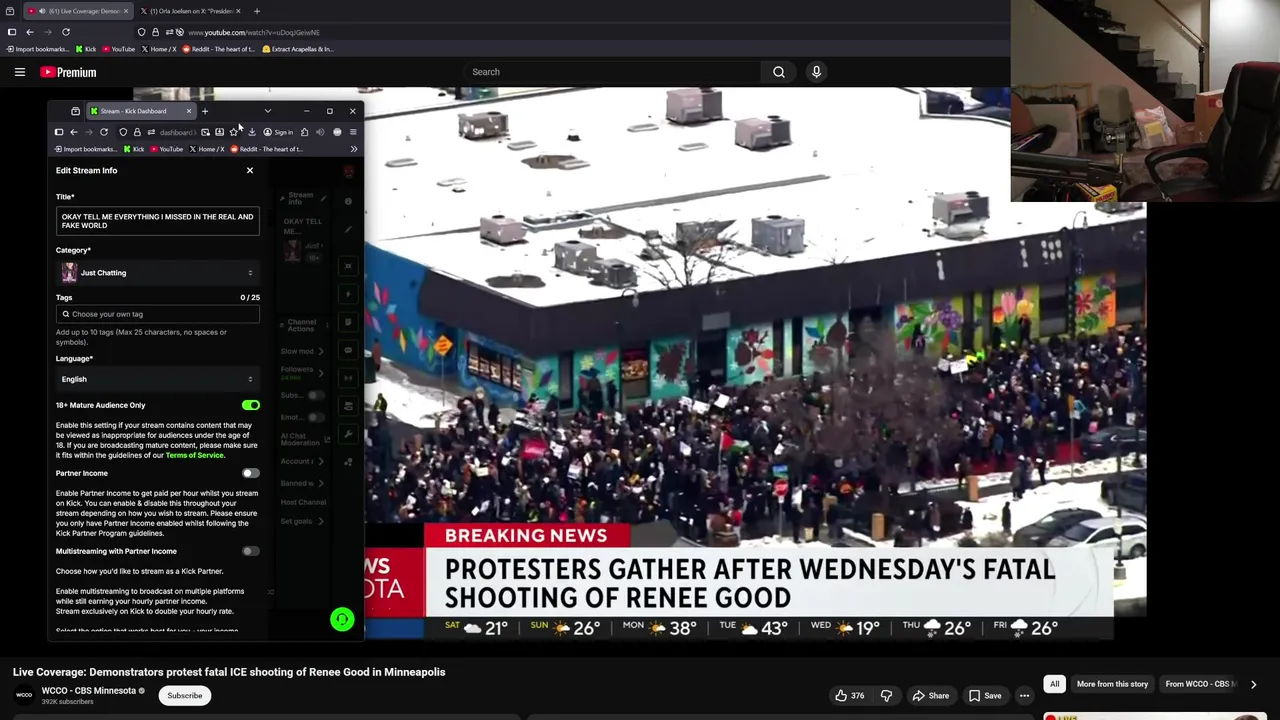Show more bookmarks in Kick window
Screen dimensions: 1280x720
(353, 149)
